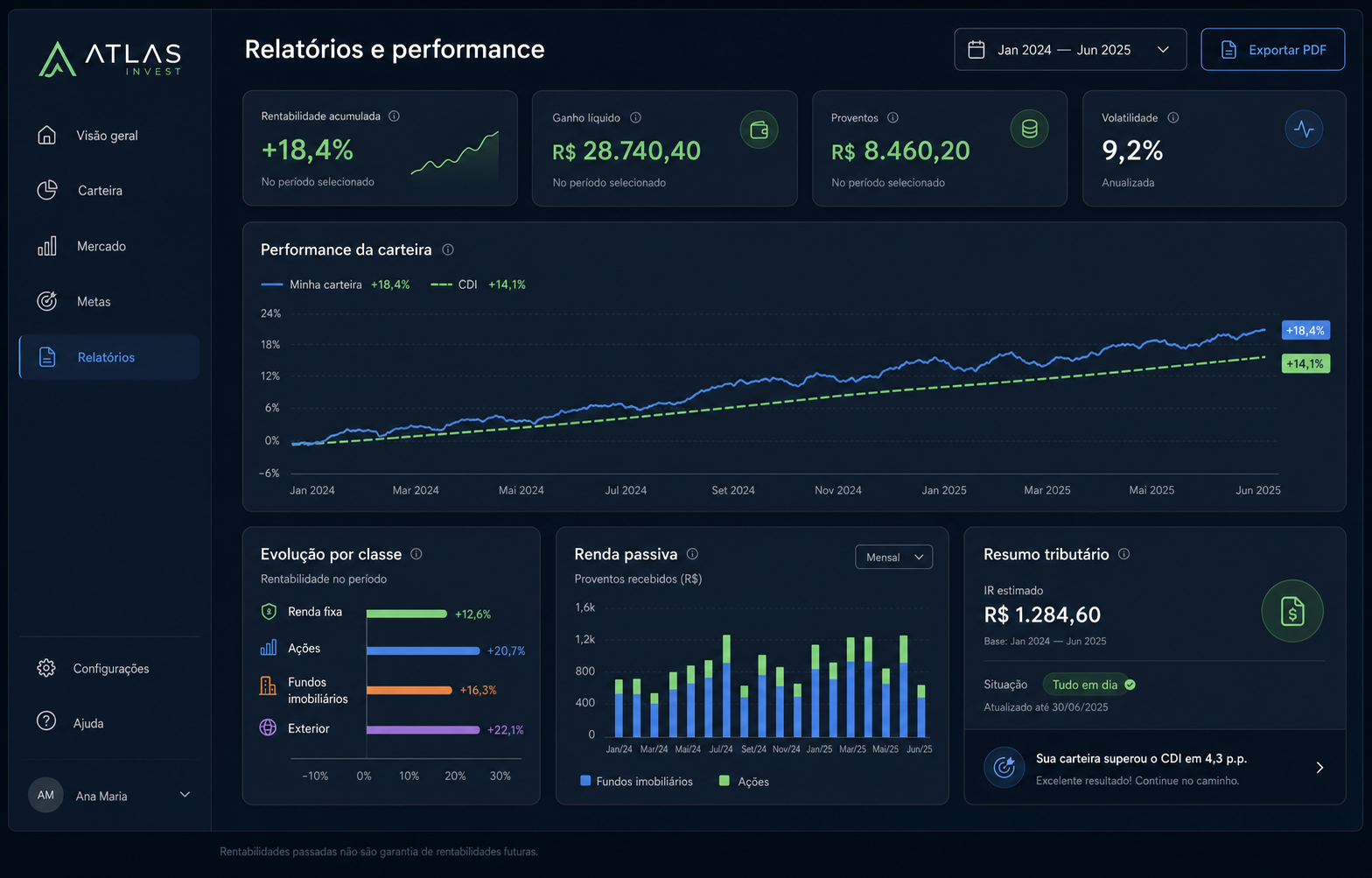Open Carteira from the sidebar

pos(109,190)
